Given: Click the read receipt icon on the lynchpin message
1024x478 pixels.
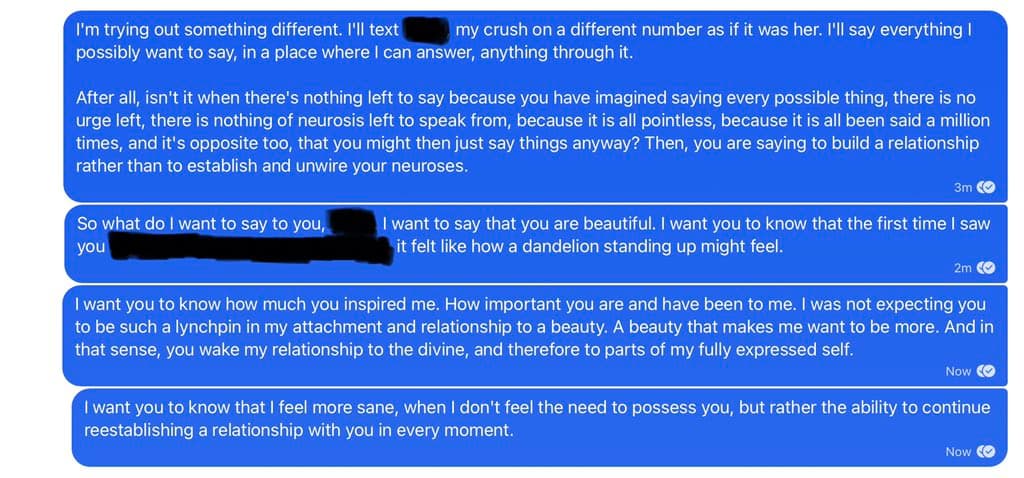Looking at the screenshot, I should tap(986, 371).
